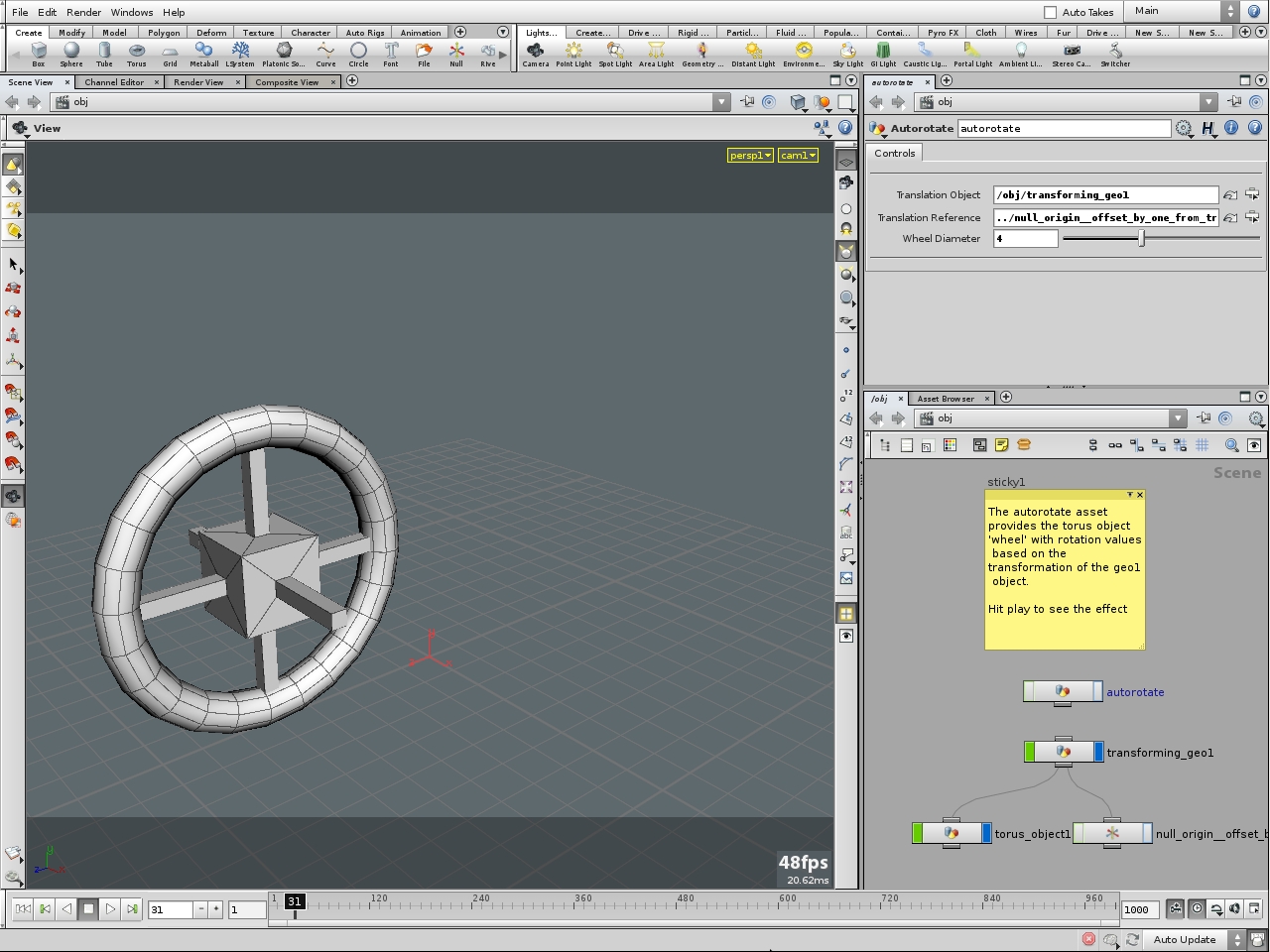Select the Controls tab in parameters
Screen dimensions: 1270x952
(895, 153)
